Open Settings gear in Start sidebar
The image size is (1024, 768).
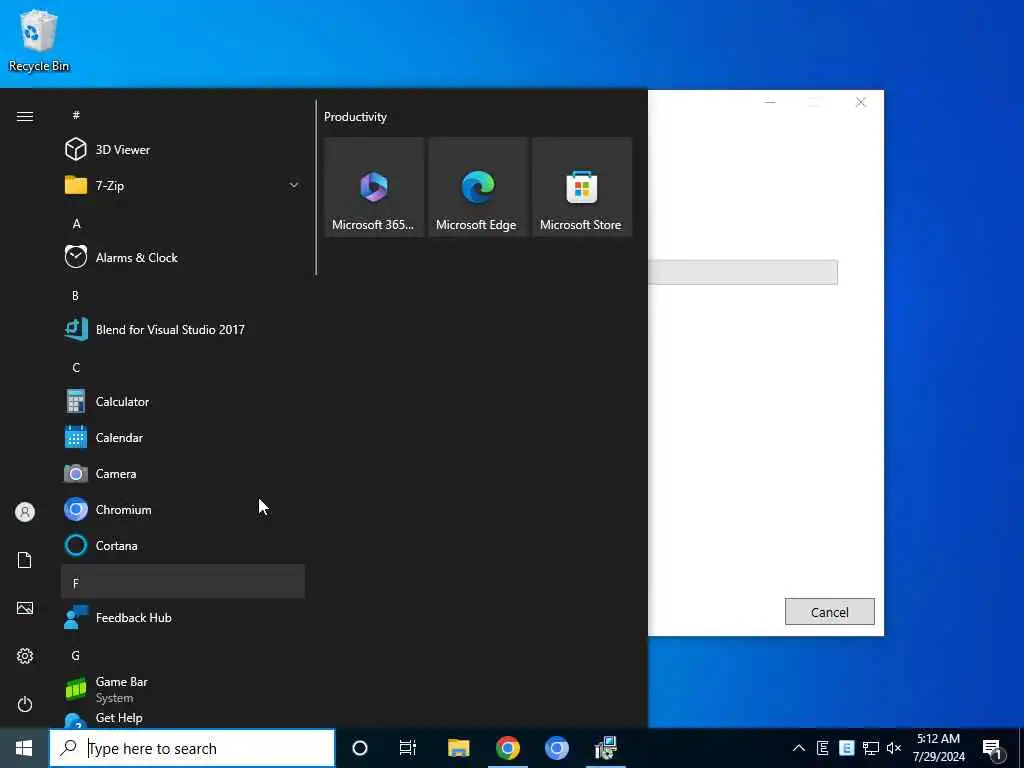point(25,656)
